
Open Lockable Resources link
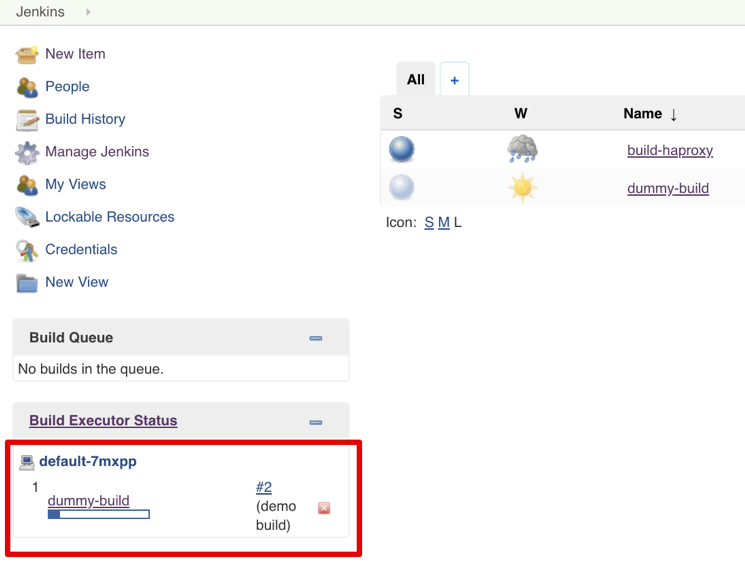(110, 217)
